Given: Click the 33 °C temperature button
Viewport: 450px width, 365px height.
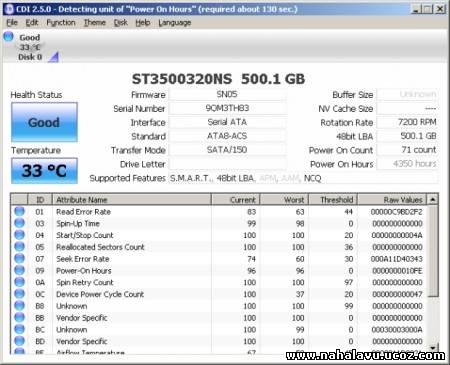Looking at the screenshot, I should coord(44,171).
